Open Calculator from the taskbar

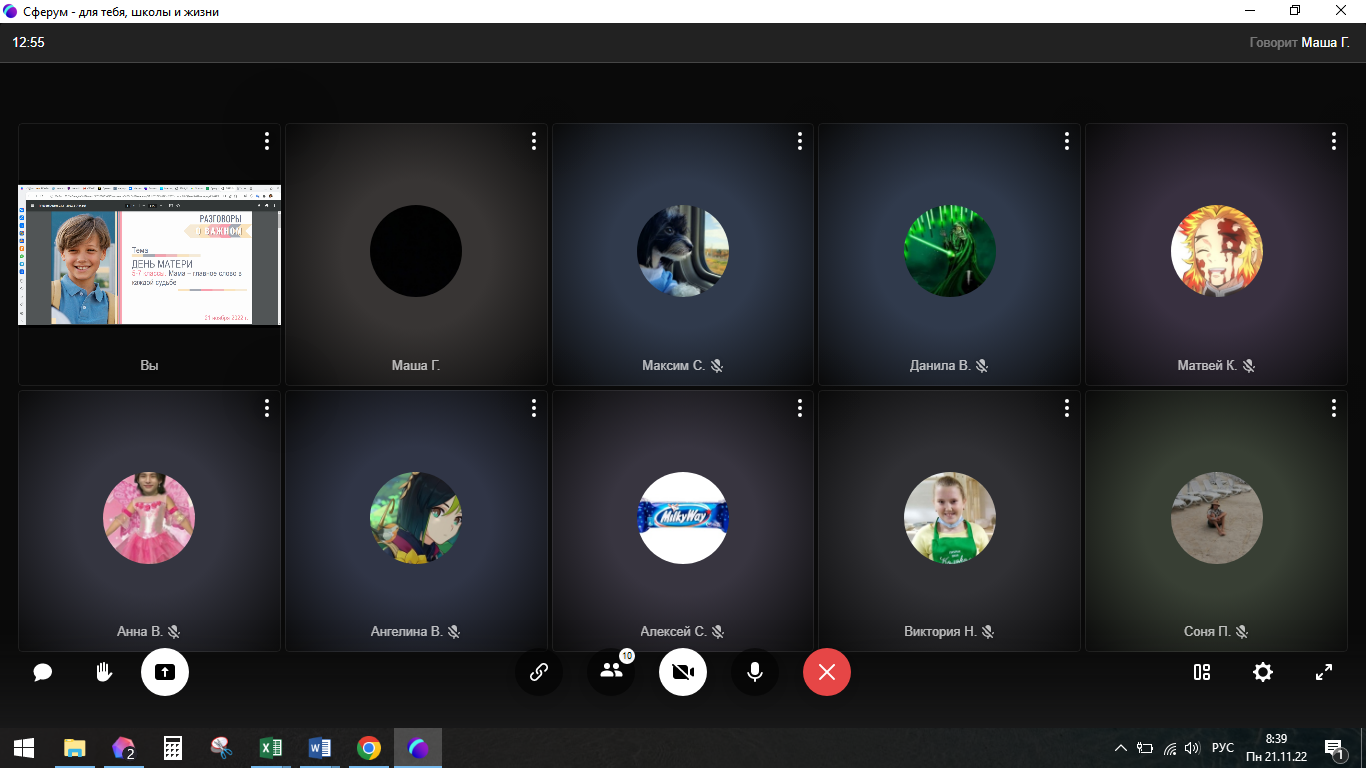173,748
